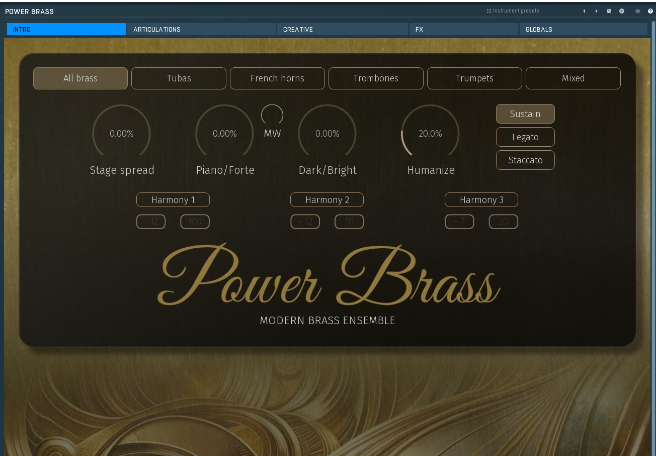This screenshot has width=656, height=456.
Task: Click the Humanize label
Action: [430, 170]
